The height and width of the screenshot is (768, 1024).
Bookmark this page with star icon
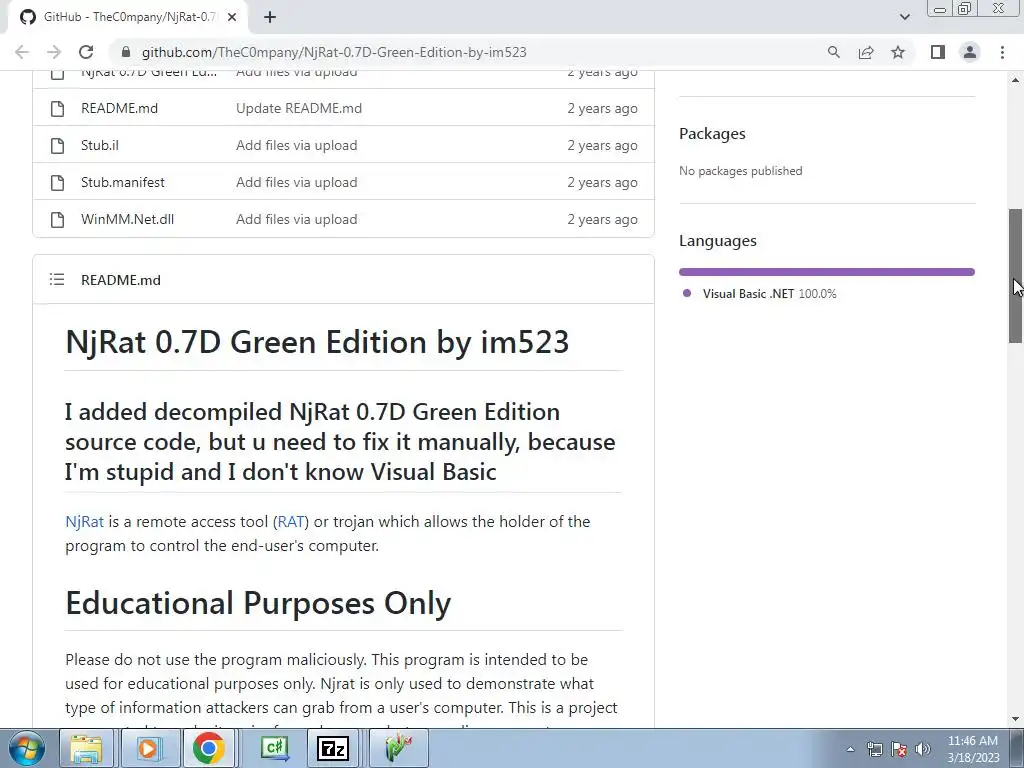point(898,52)
